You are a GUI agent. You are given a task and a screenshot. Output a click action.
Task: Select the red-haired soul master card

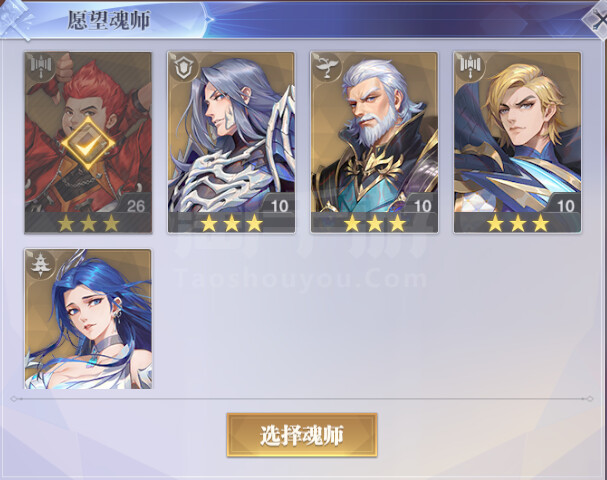click(x=88, y=143)
